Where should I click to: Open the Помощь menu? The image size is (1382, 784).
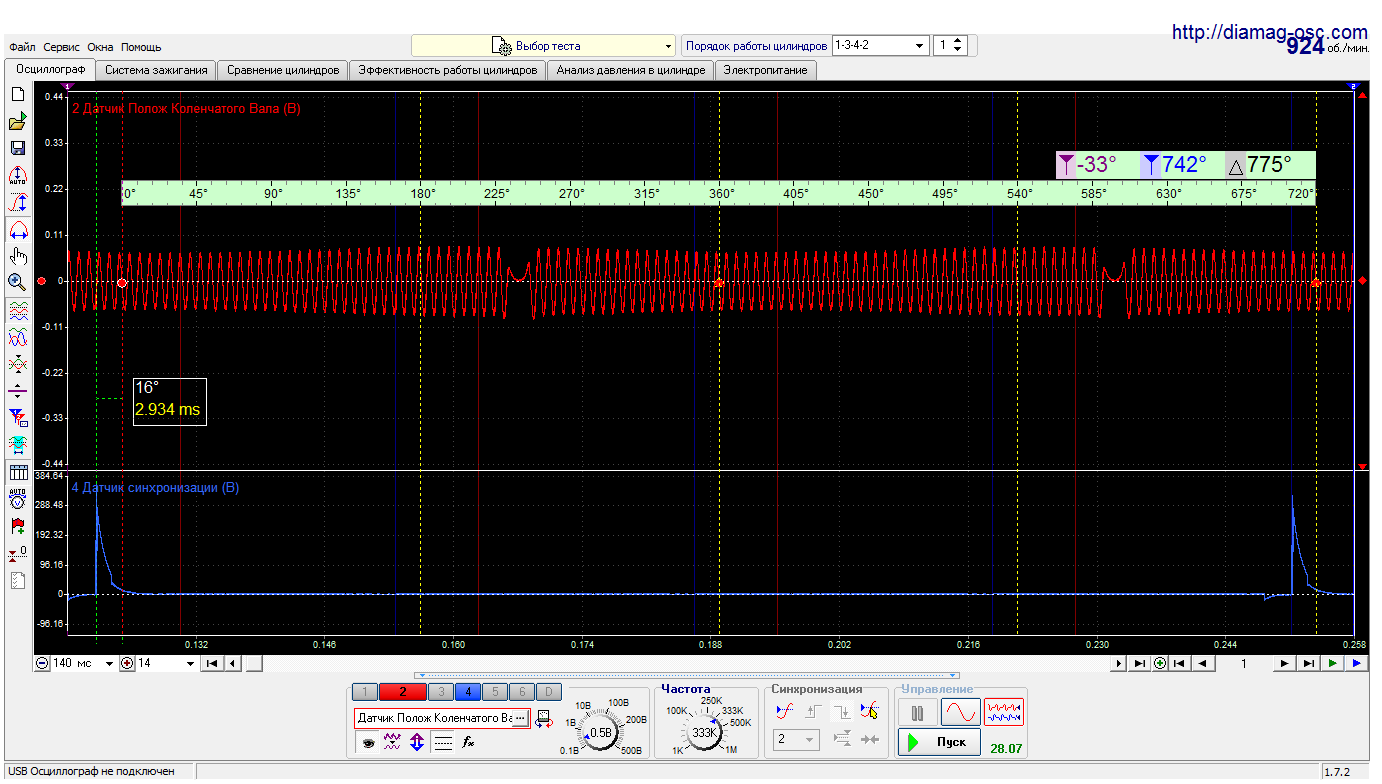coord(141,47)
